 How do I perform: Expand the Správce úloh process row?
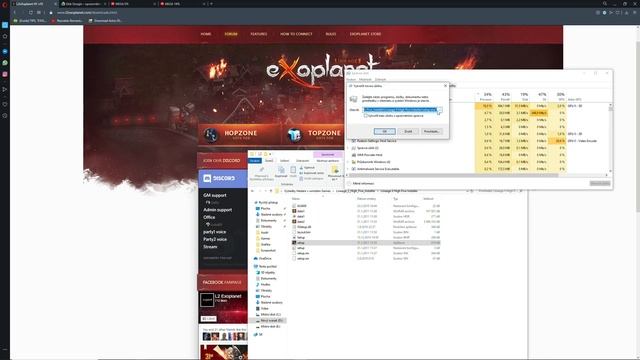point(348,148)
